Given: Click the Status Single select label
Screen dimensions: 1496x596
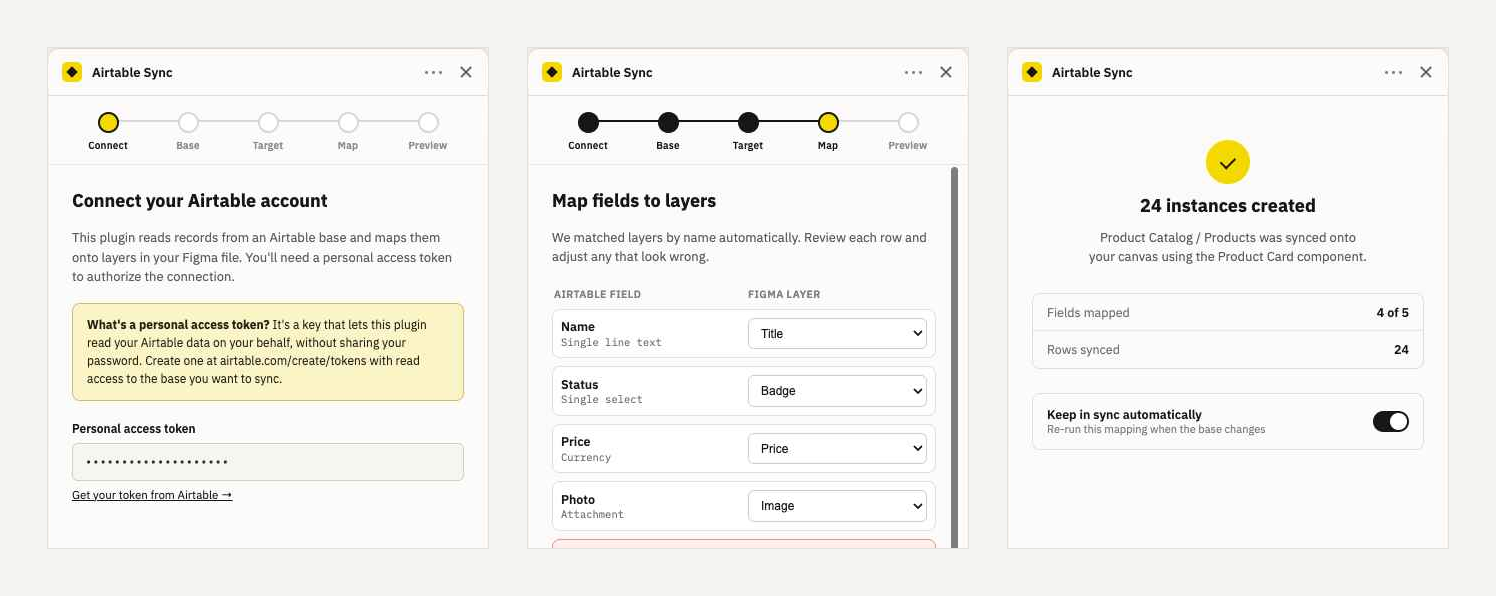Looking at the screenshot, I should (x=602, y=391).
